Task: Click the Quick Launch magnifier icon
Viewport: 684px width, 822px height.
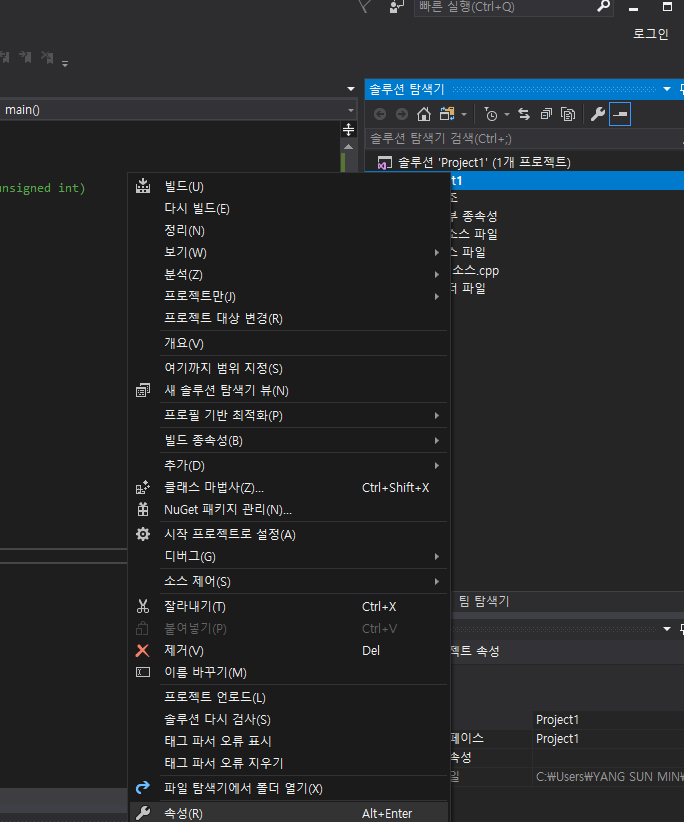Action: point(604,6)
